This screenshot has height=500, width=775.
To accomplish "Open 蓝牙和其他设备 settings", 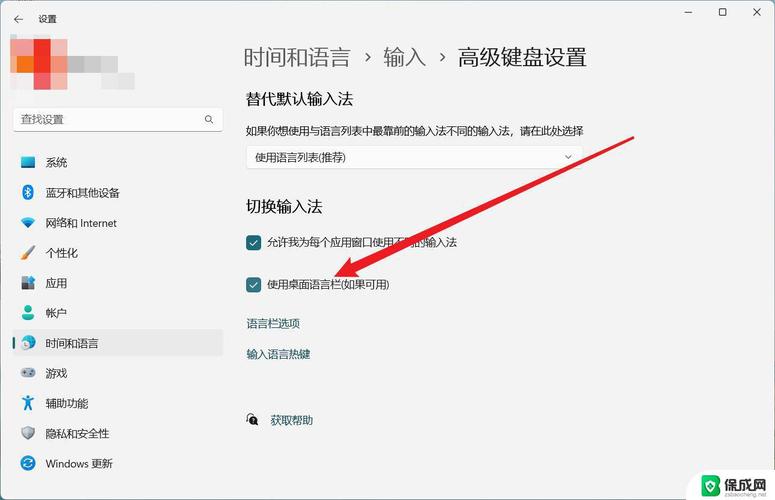I will (x=118, y=192).
